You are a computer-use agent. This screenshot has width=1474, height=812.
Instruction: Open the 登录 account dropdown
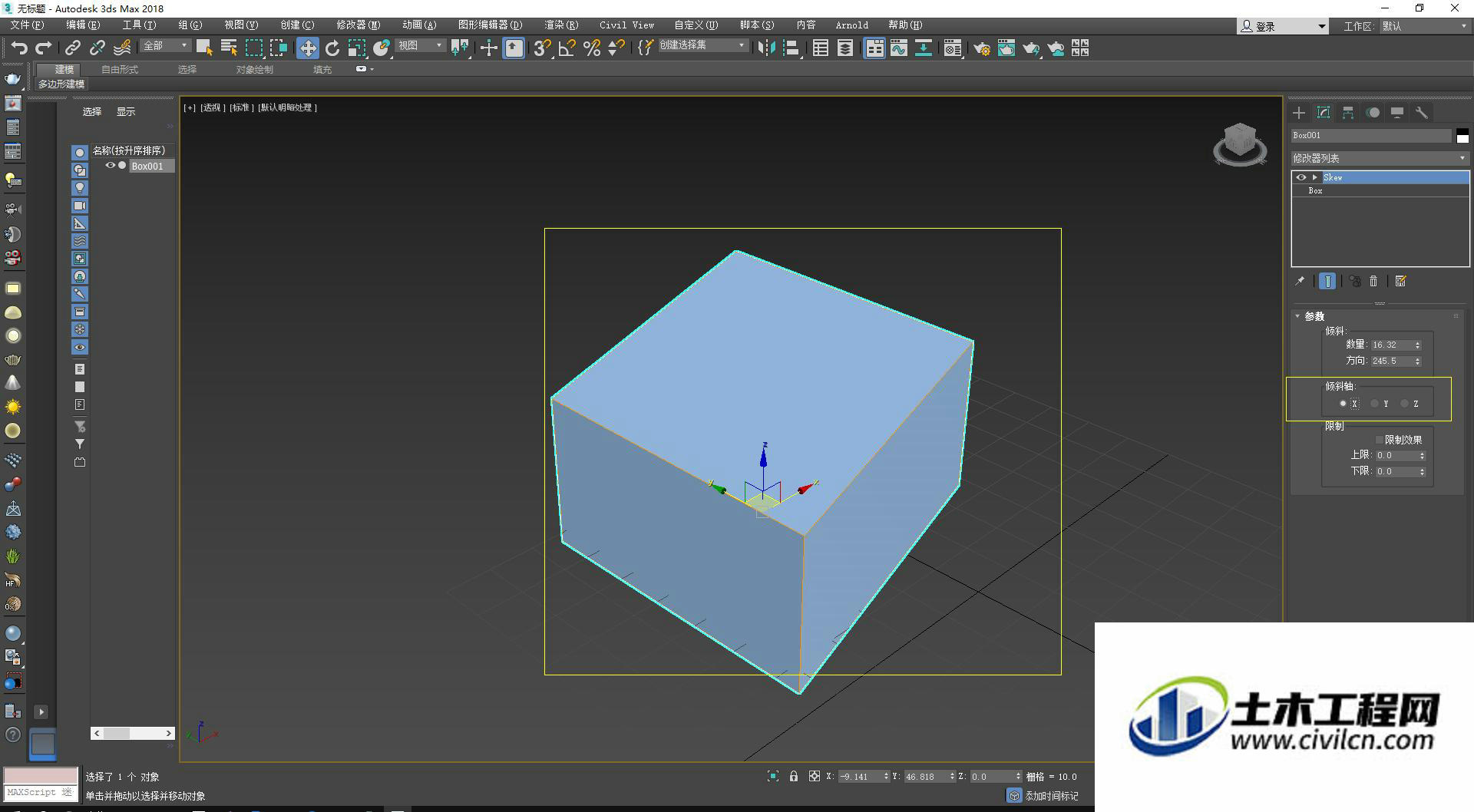coord(1283,26)
